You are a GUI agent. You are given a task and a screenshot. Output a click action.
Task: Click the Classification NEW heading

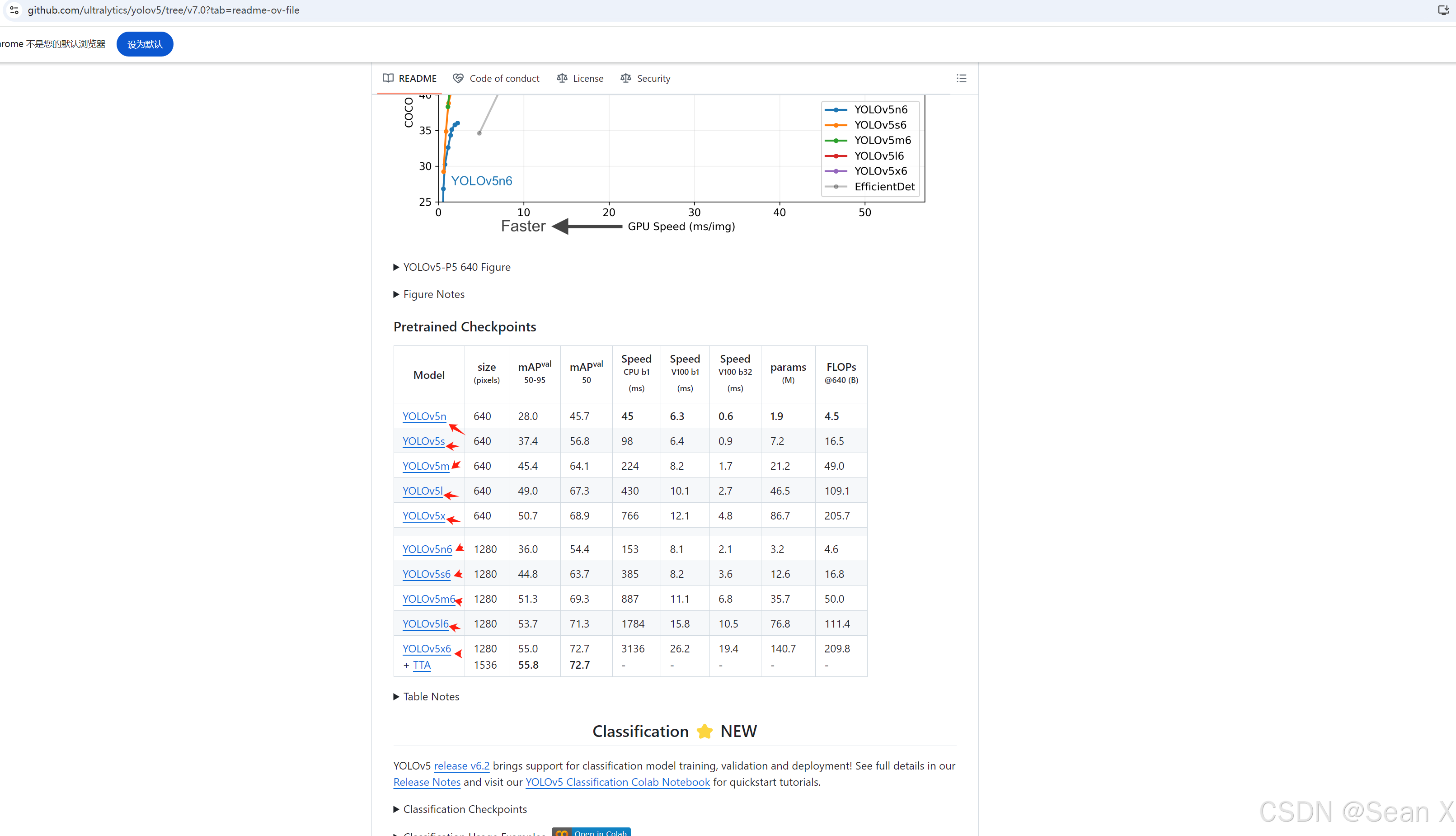click(675, 732)
